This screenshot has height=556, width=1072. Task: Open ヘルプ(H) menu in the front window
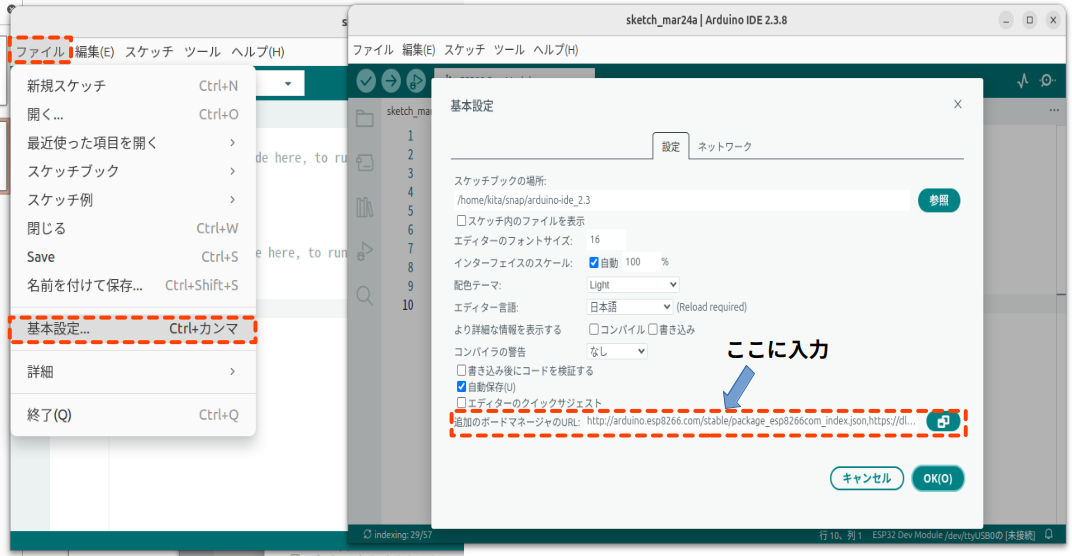click(555, 50)
